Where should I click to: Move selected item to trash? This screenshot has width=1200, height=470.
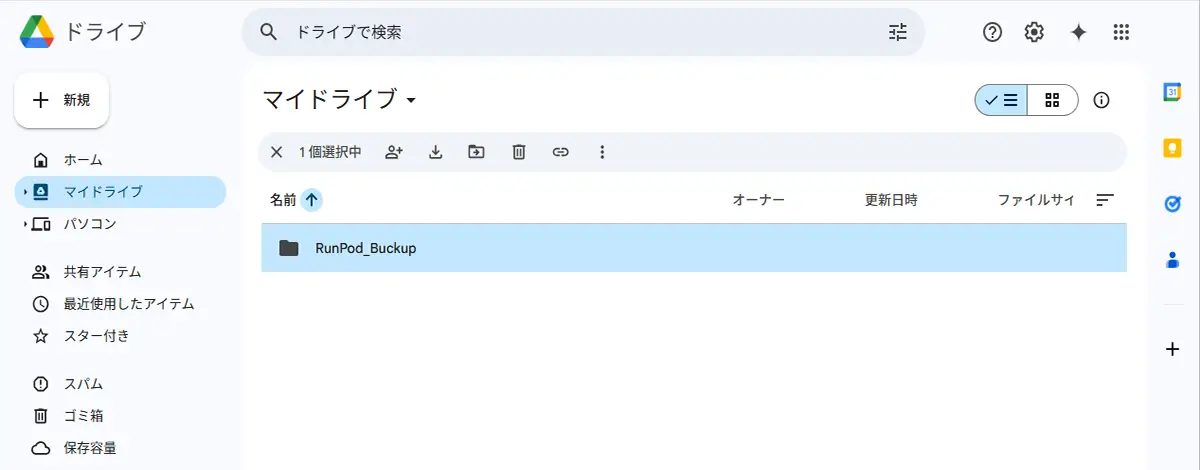(518, 152)
